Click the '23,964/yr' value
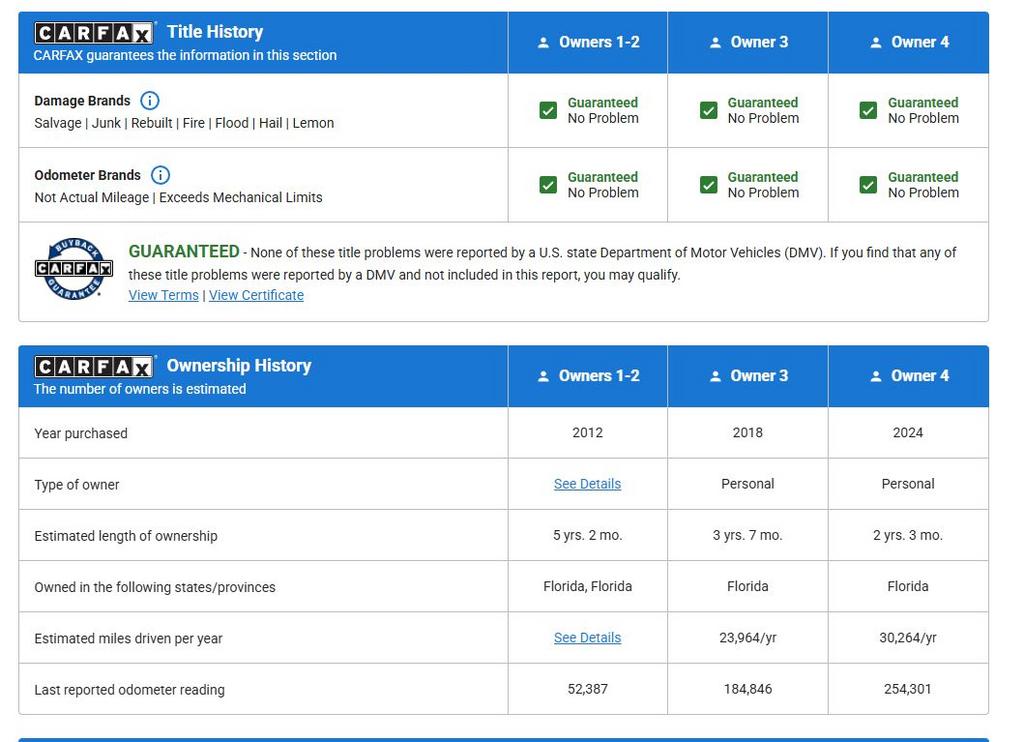The width and height of the screenshot is (1024, 742). click(748, 638)
